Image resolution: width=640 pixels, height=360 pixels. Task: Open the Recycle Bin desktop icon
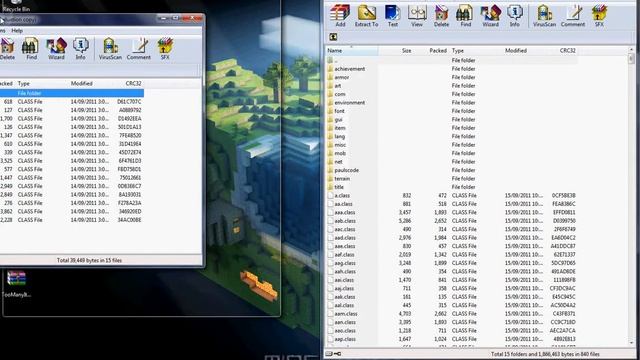point(16,6)
